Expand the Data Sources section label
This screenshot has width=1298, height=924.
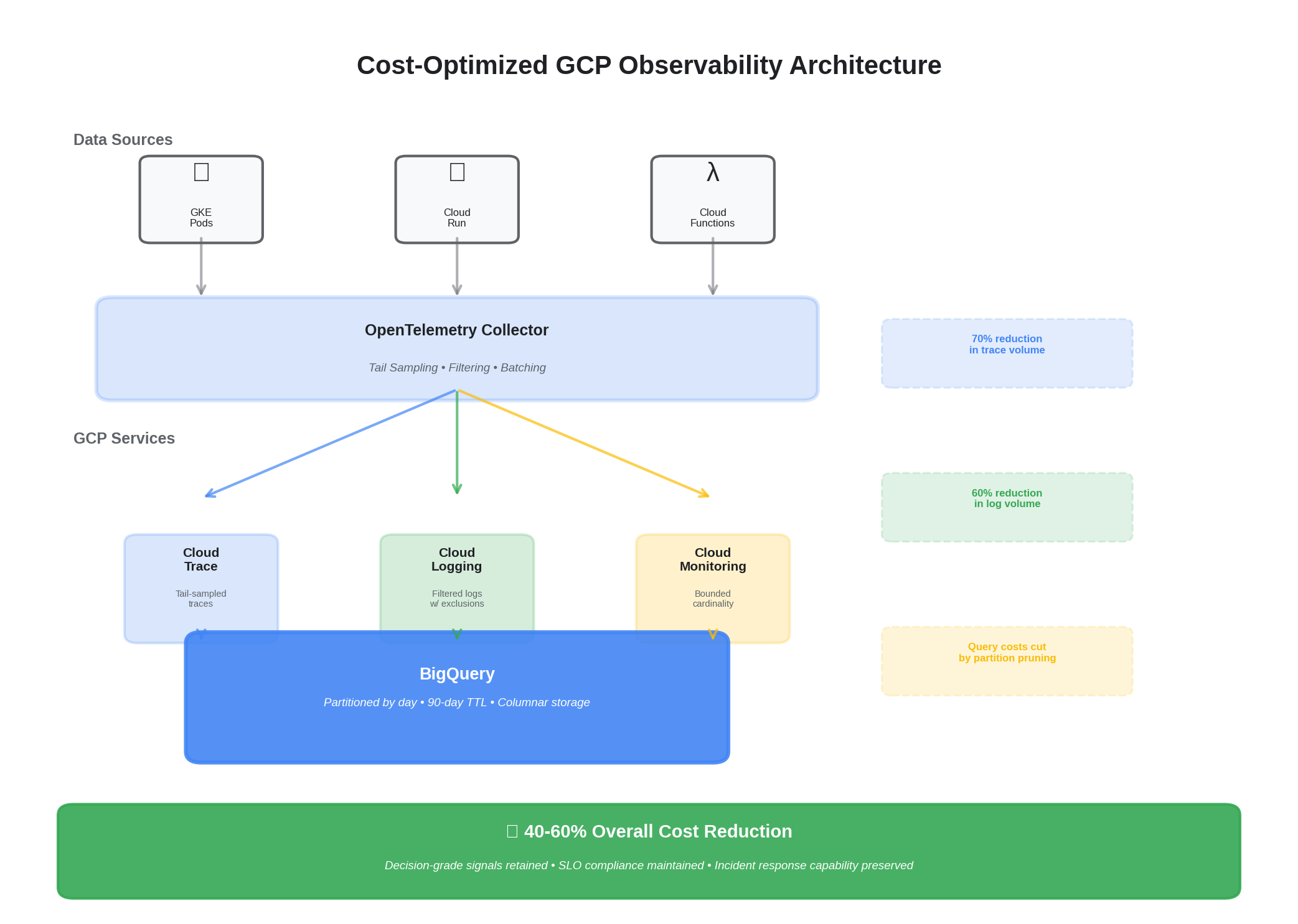click(123, 140)
